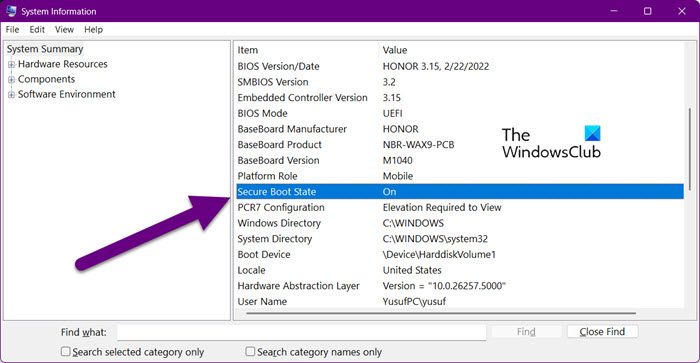Open the Help menu
700x363 pixels.
click(x=93, y=29)
